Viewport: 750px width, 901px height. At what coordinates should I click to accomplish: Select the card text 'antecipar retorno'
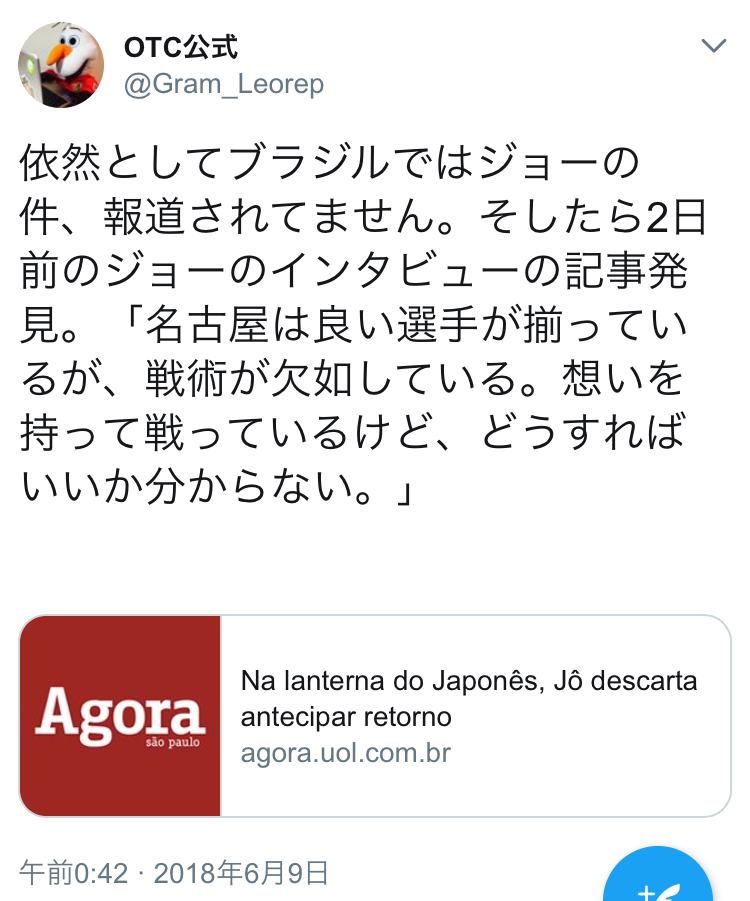[x=346, y=717]
